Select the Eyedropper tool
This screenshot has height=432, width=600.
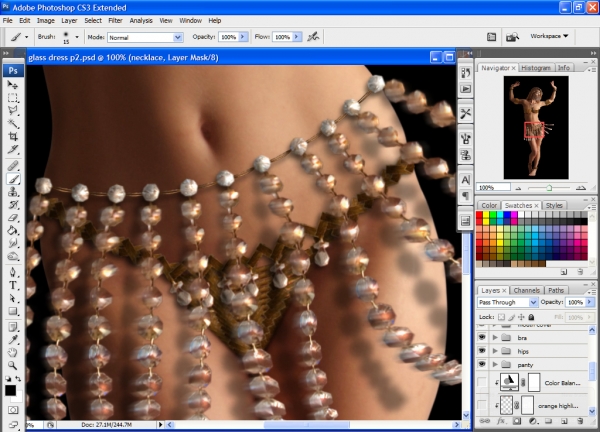13,340
